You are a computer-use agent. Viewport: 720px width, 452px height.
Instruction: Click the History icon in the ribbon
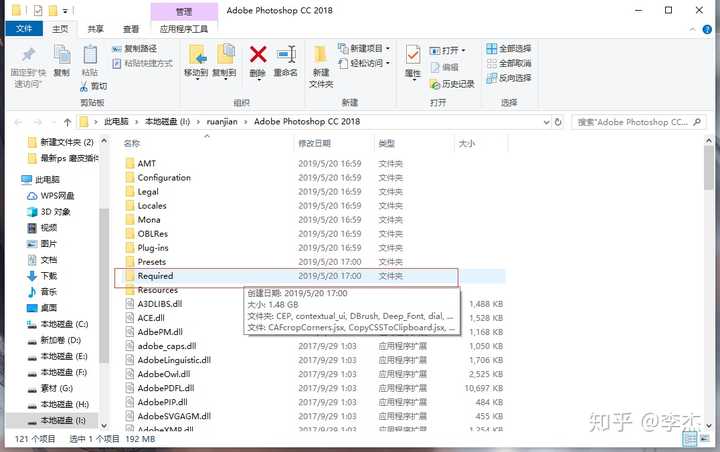tap(435, 84)
